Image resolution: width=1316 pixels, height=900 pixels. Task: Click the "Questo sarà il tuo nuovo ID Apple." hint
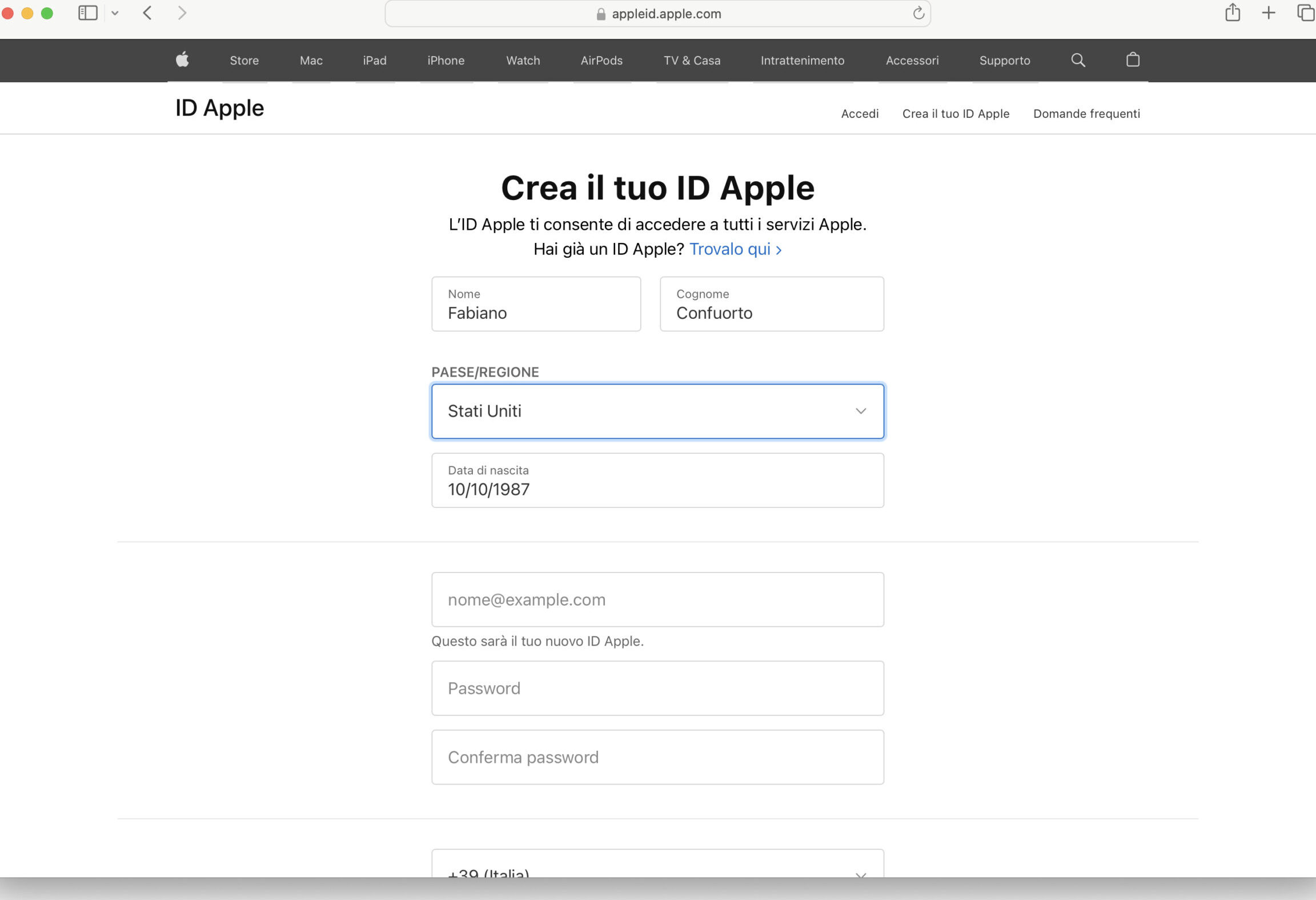pyautogui.click(x=537, y=641)
